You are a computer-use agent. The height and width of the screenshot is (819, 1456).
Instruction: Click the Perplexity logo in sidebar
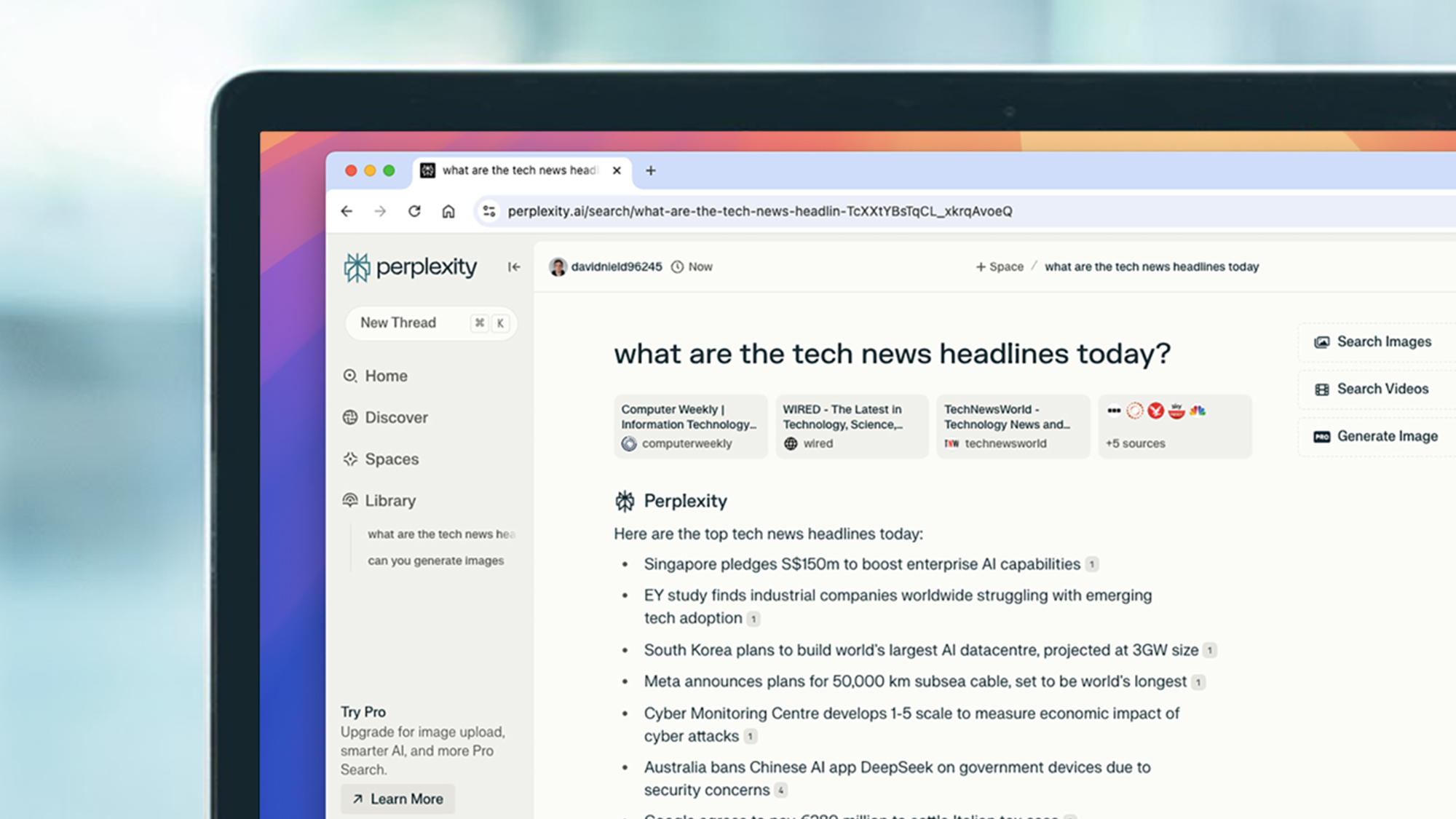pyautogui.click(x=410, y=267)
